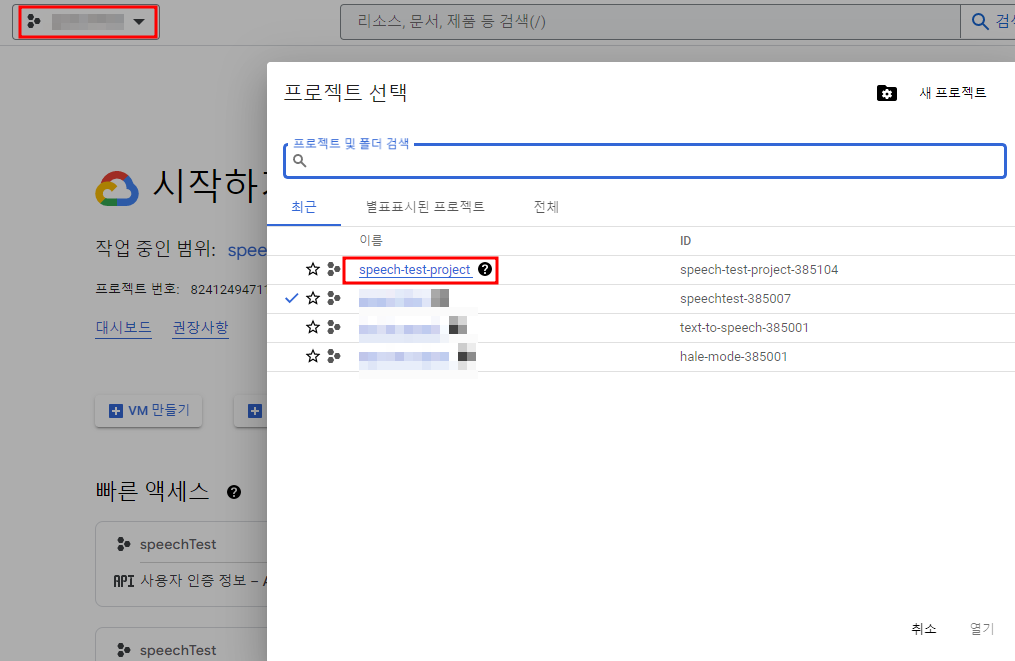Image resolution: width=1015 pixels, height=661 pixels.
Task: Cancel the dialog with 취소
Action: point(924,628)
